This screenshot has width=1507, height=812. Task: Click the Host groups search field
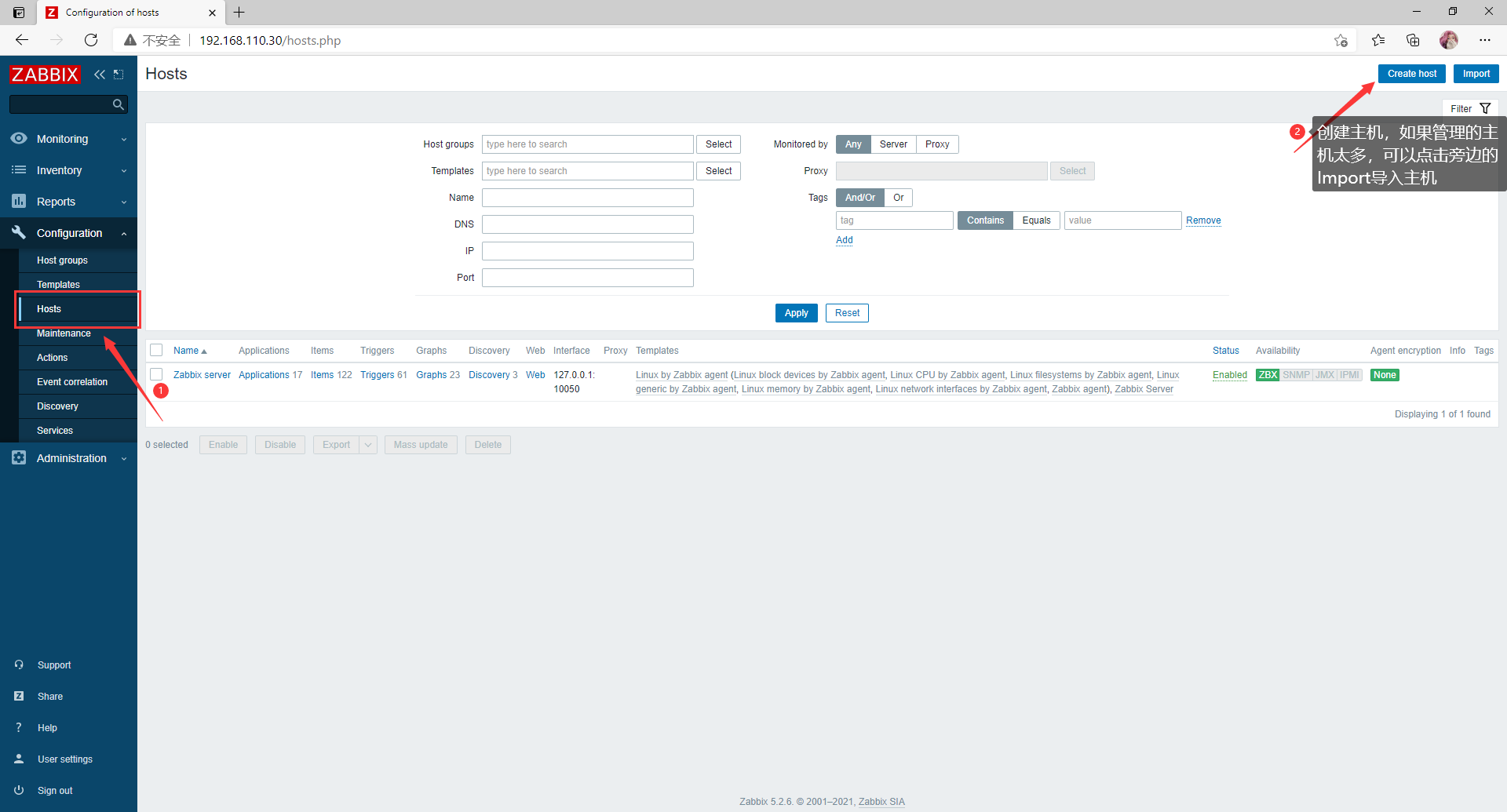(588, 144)
